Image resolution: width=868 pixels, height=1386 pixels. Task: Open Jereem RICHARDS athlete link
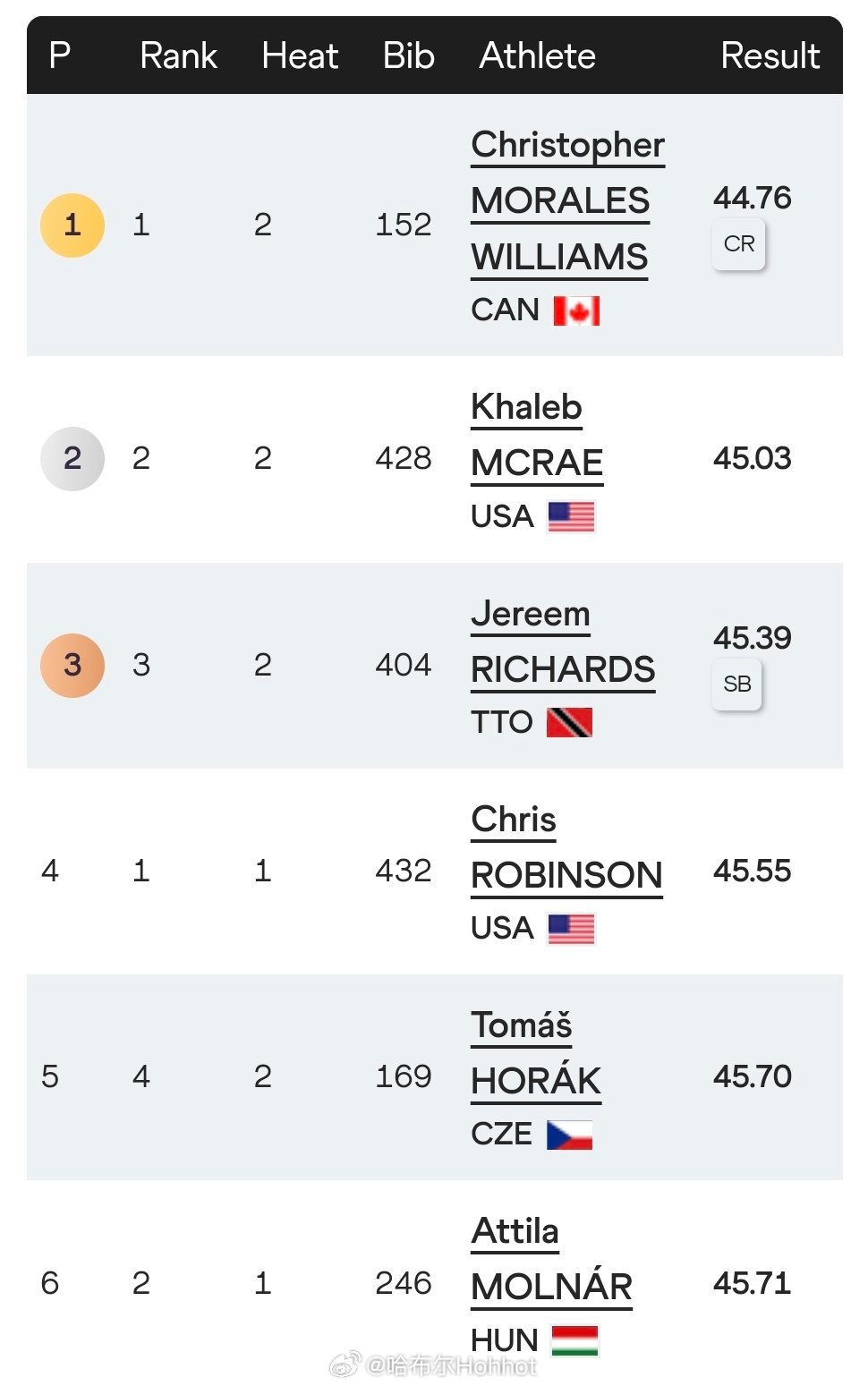pos(563,668)
